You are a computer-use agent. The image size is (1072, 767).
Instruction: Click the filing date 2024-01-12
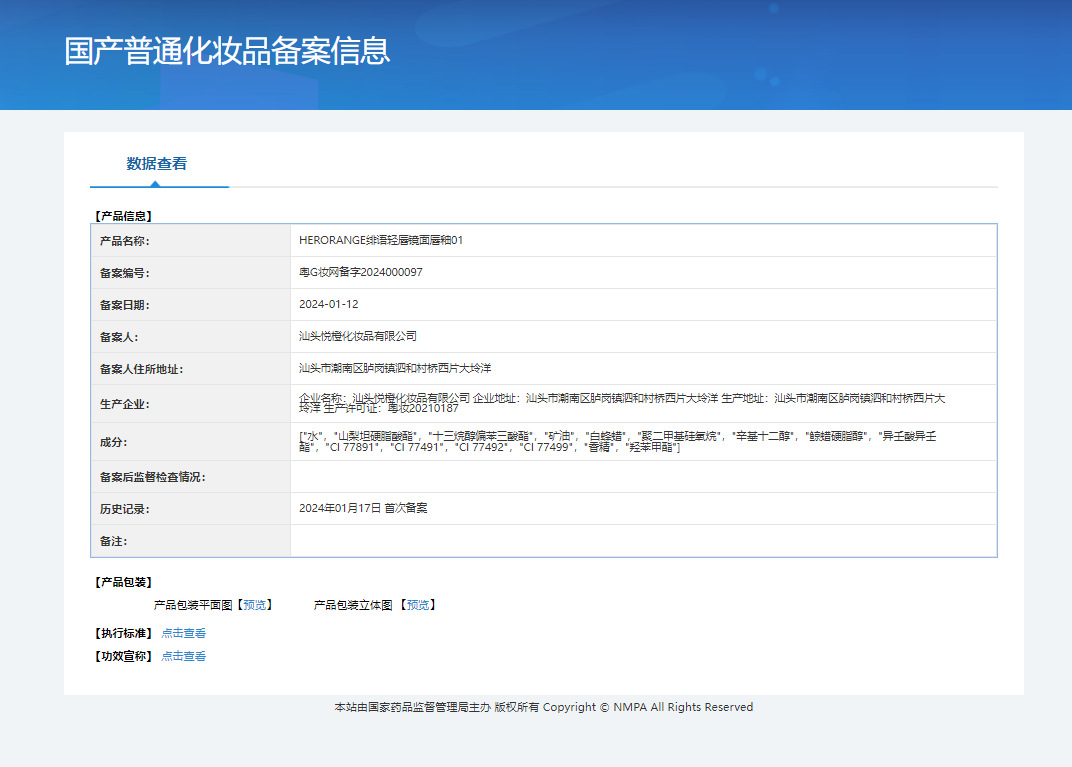tap(328, 304)
